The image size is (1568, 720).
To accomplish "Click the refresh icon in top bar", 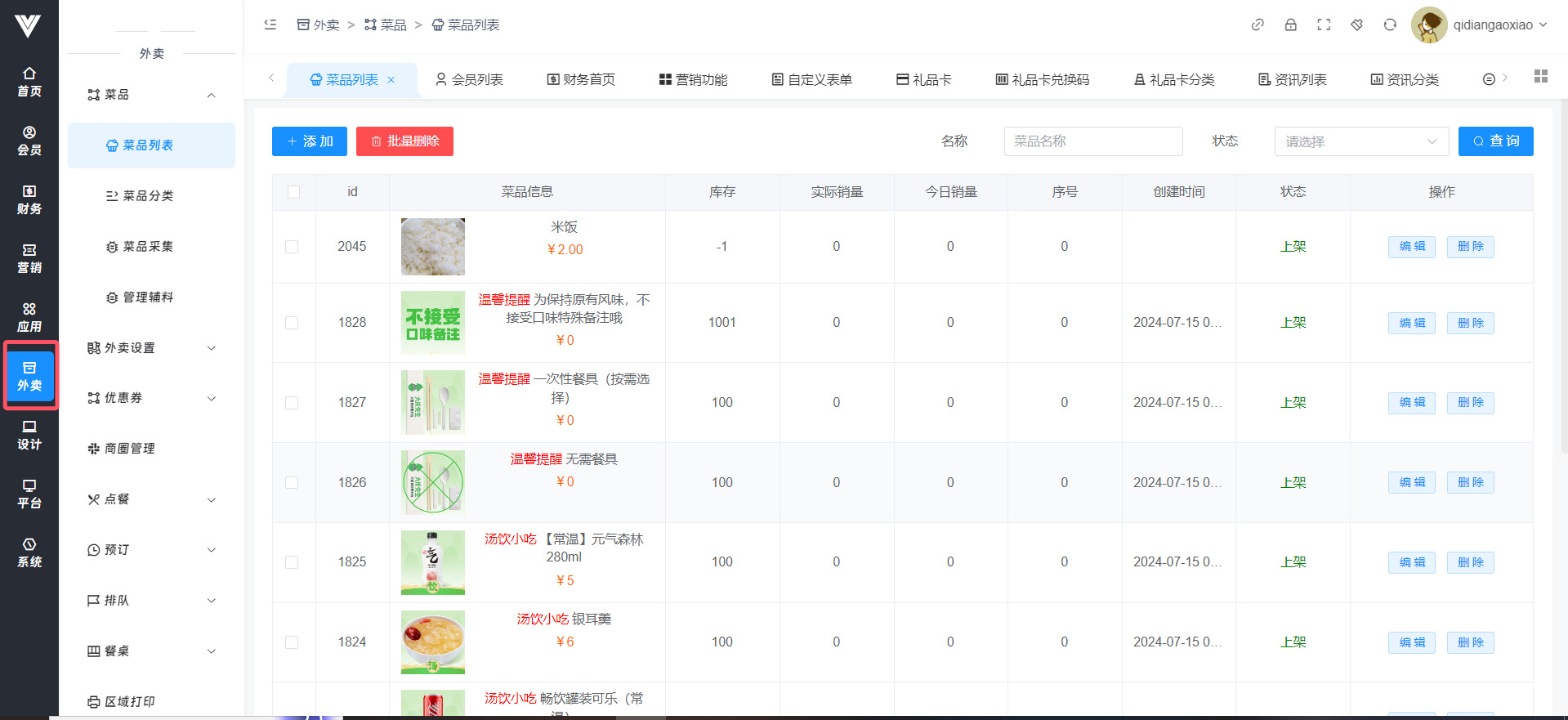I will [1390, 25].
